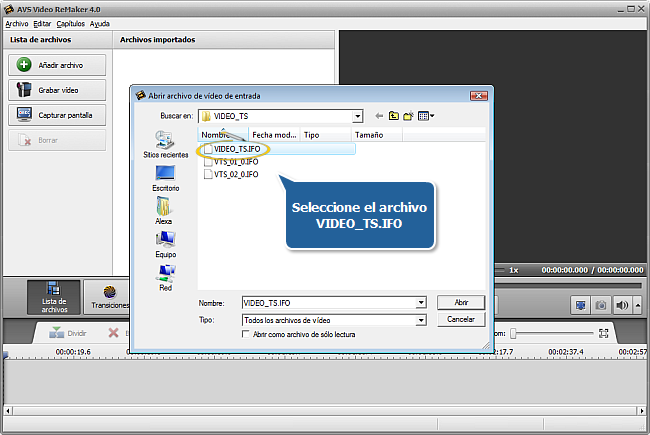Click the volume speaker icon
The width and height of the screenshot is (650, 435).
622,306
